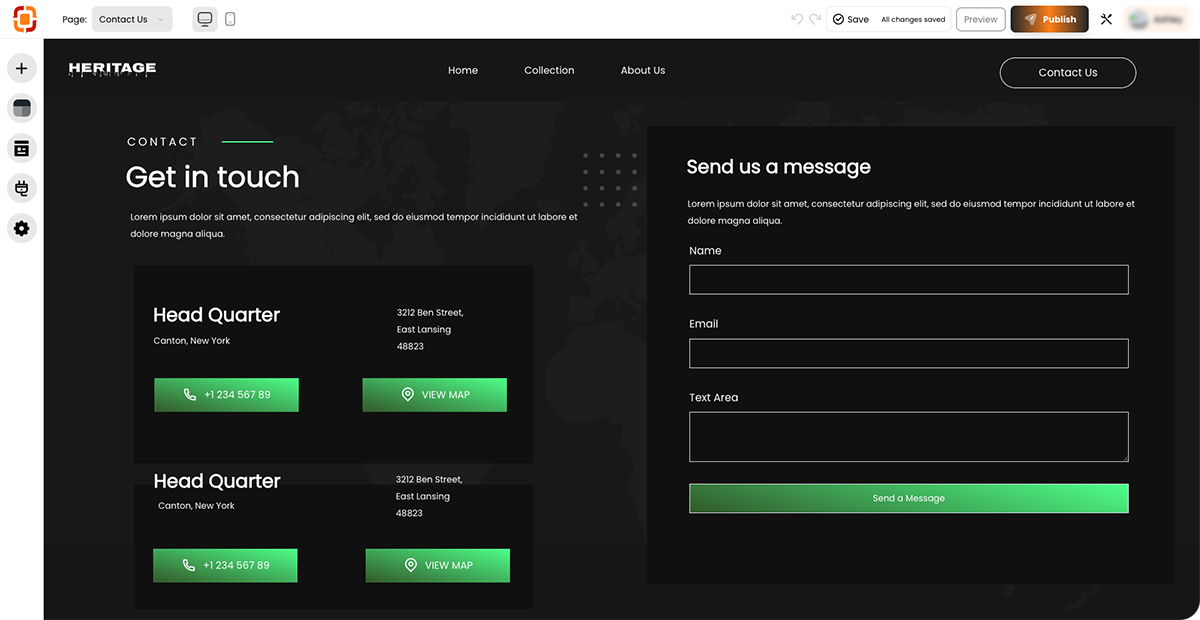This screenshot has width=1200, height=620.
Task: Open the page layout sections panel
Action: click(22, 108)
